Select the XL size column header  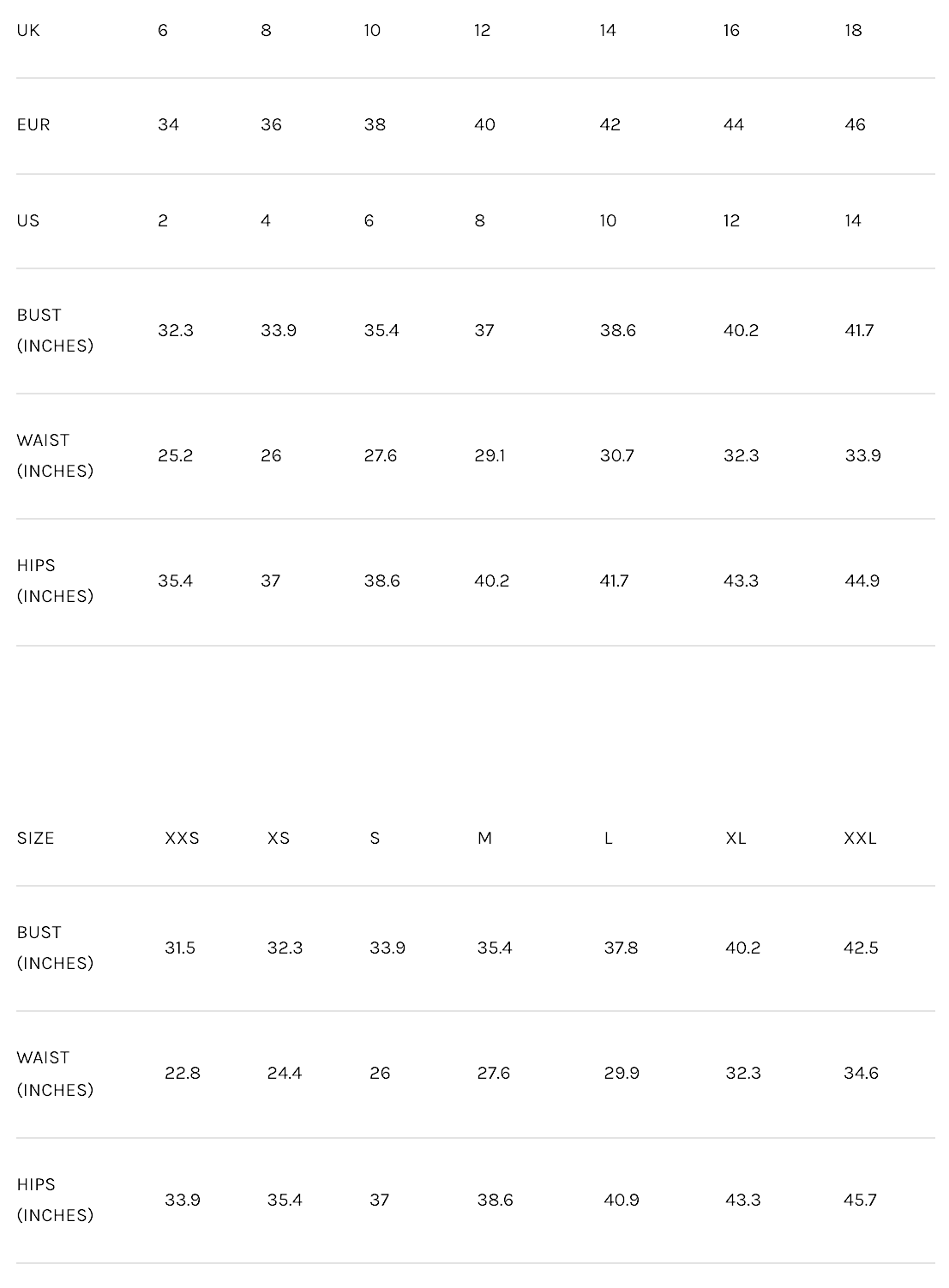coord(736,839)
